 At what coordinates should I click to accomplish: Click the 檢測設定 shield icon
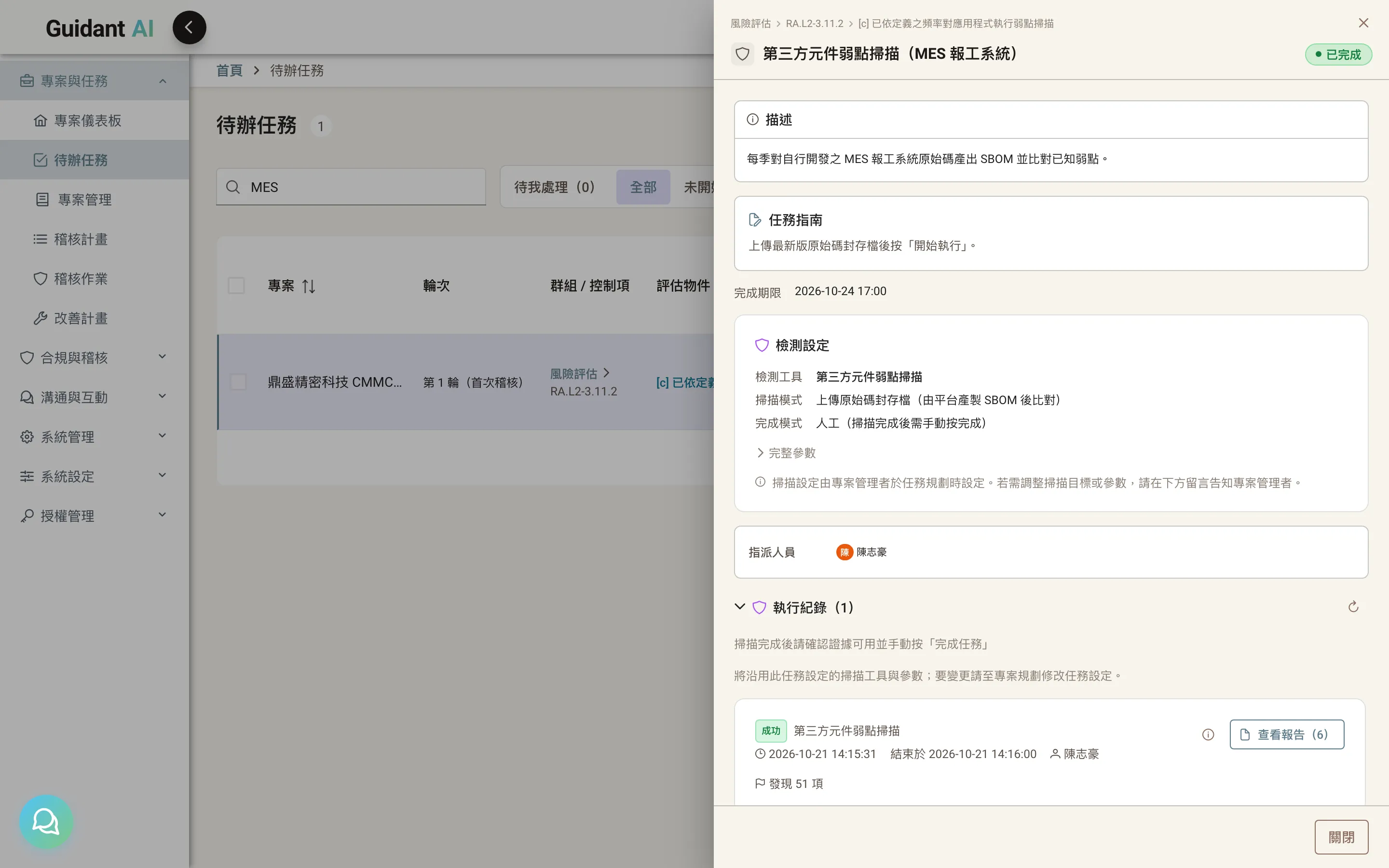[x=762, y=345]
